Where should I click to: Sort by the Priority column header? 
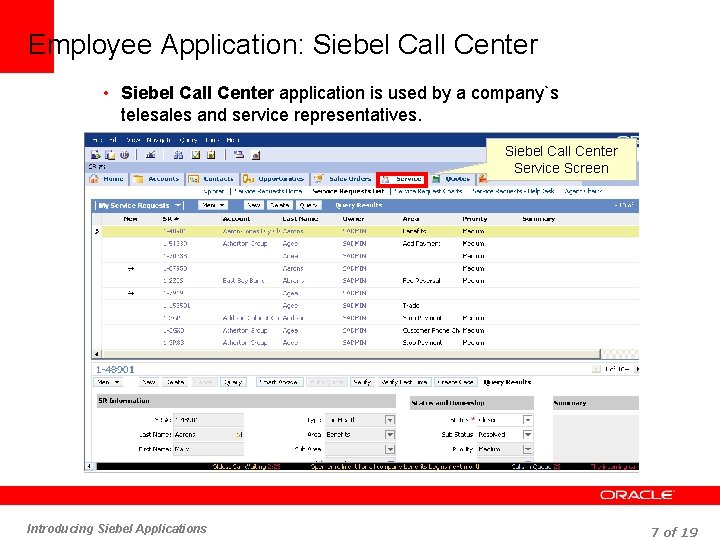pyautogui.click(x=475, y=219)
